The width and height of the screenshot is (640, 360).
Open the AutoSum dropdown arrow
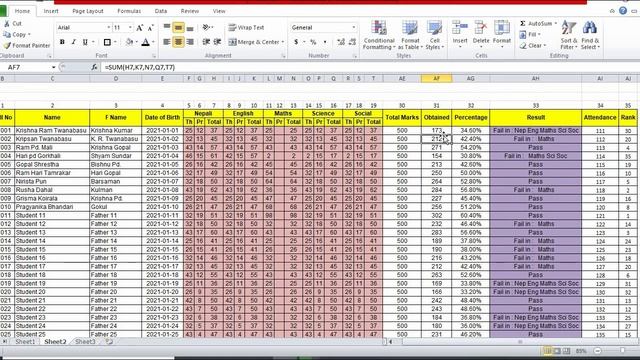[556, 23]
